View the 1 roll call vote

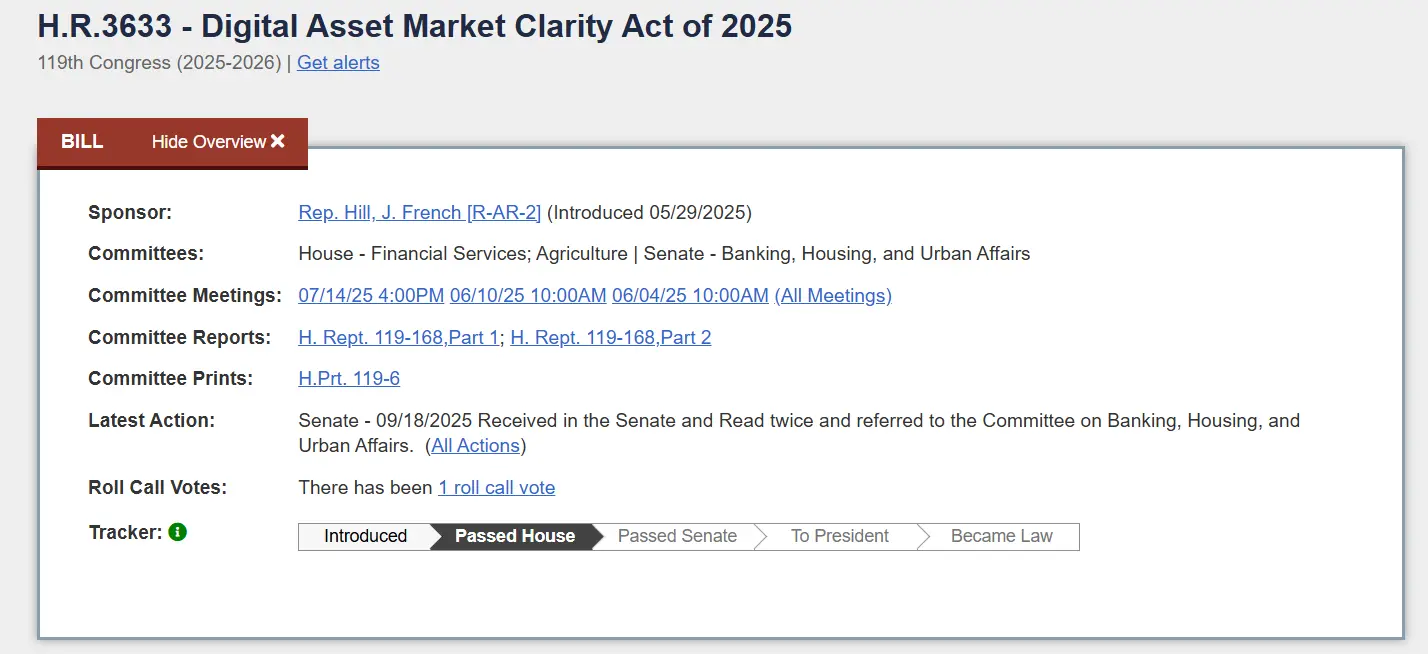[x=496, y=487]
